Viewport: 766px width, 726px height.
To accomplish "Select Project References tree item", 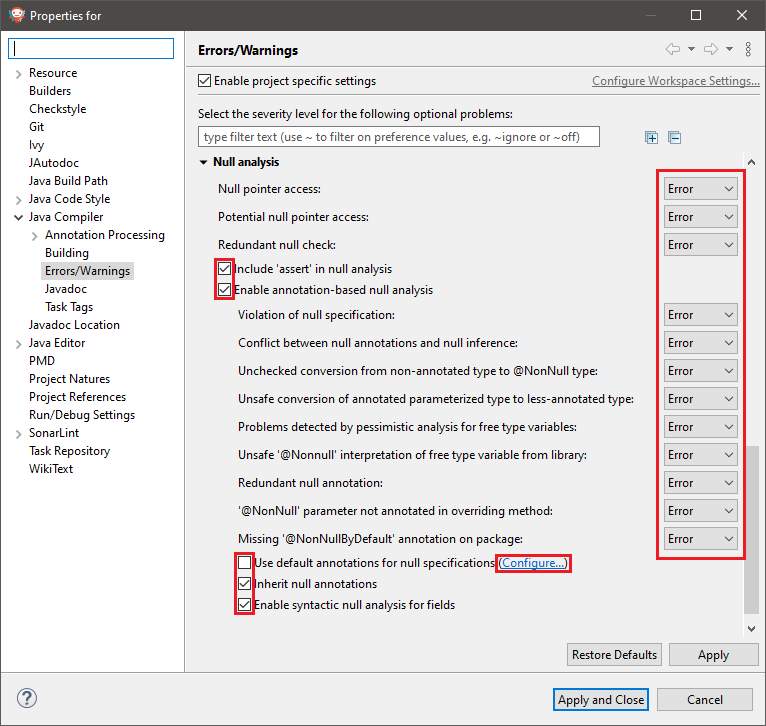I will tap(78, 397).
